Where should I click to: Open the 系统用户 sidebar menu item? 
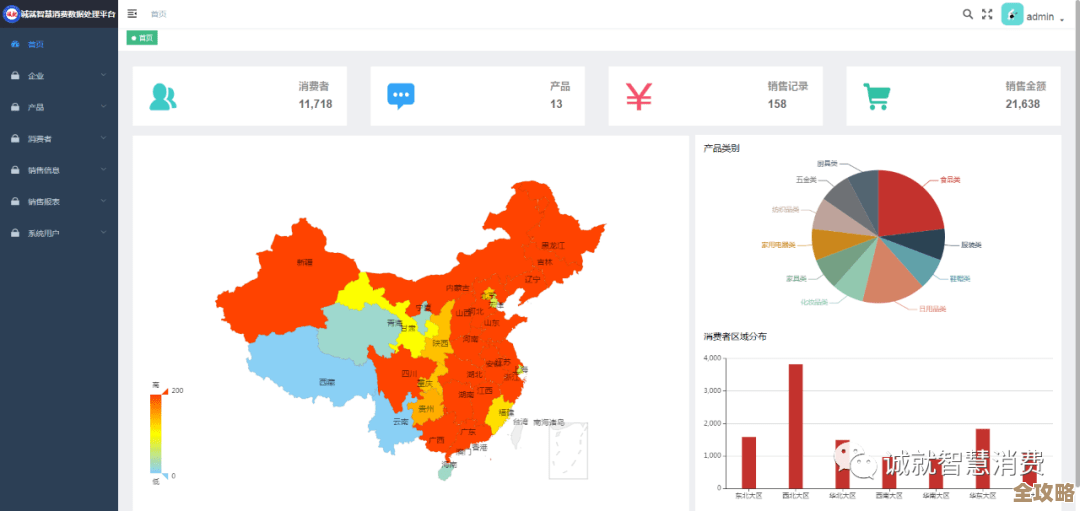pos(59,233)
